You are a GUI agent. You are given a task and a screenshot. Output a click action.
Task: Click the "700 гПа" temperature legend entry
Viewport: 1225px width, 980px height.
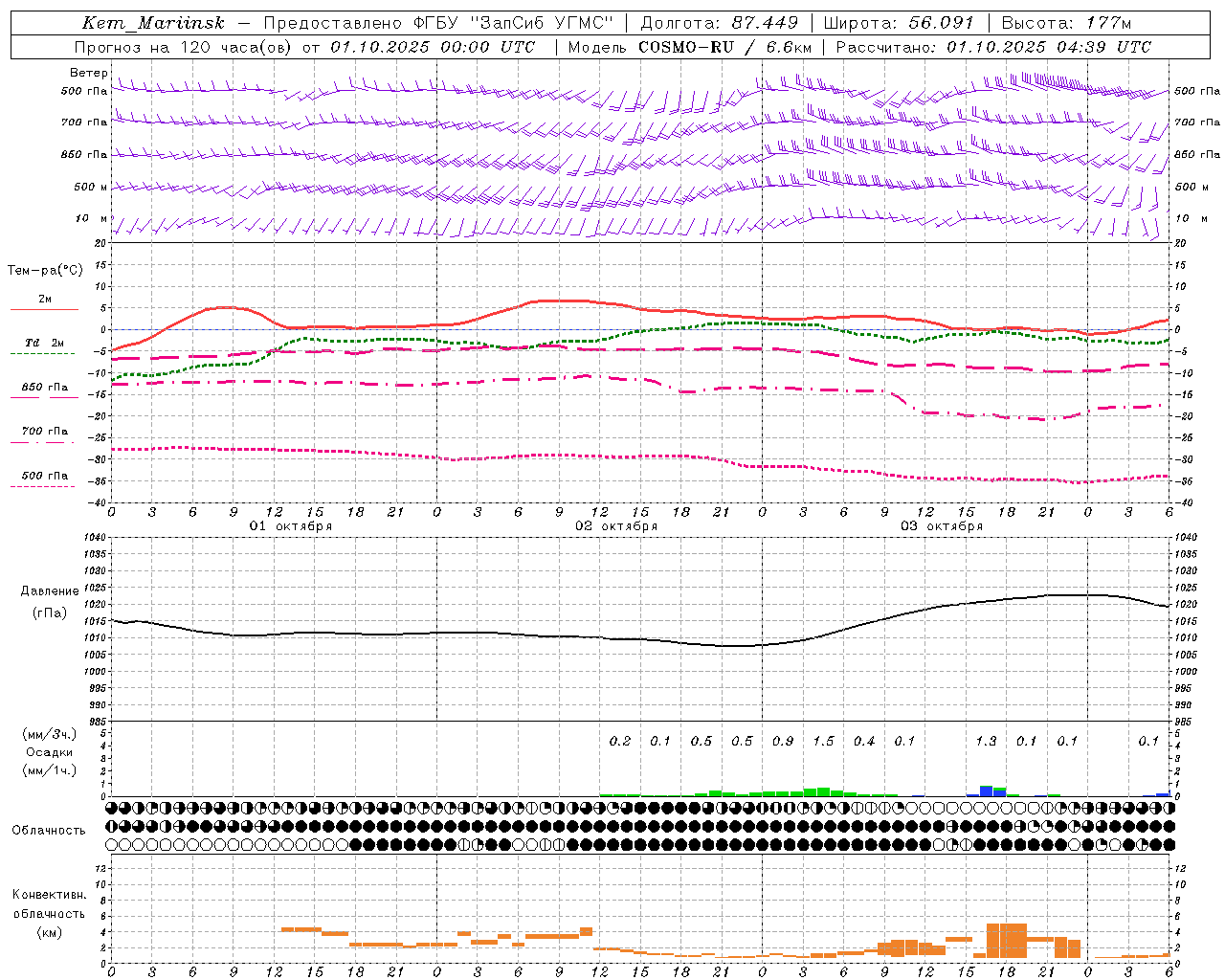(45, 432)
